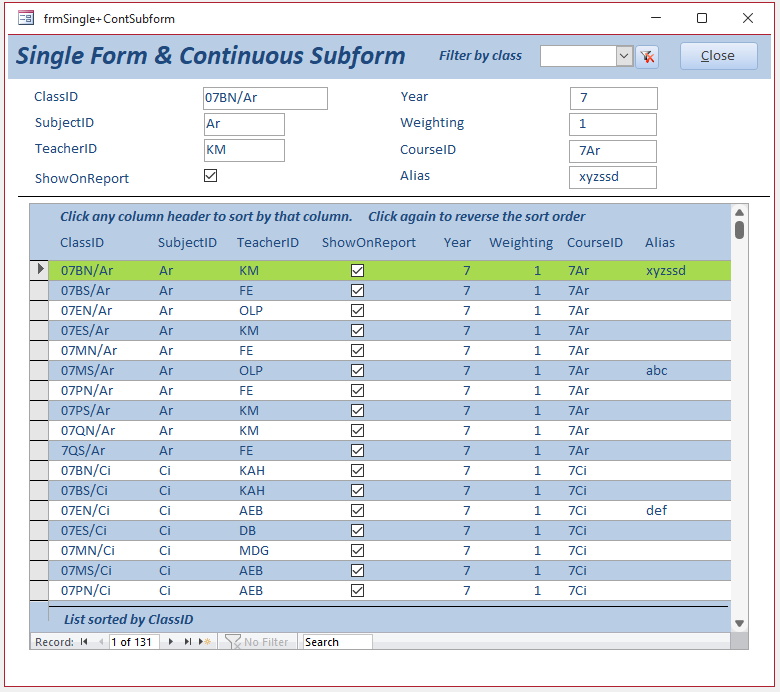Click the Access form icon in title bar
This screenshot has width=780, height=692.
pyautogui.click(x=25, y=18)
